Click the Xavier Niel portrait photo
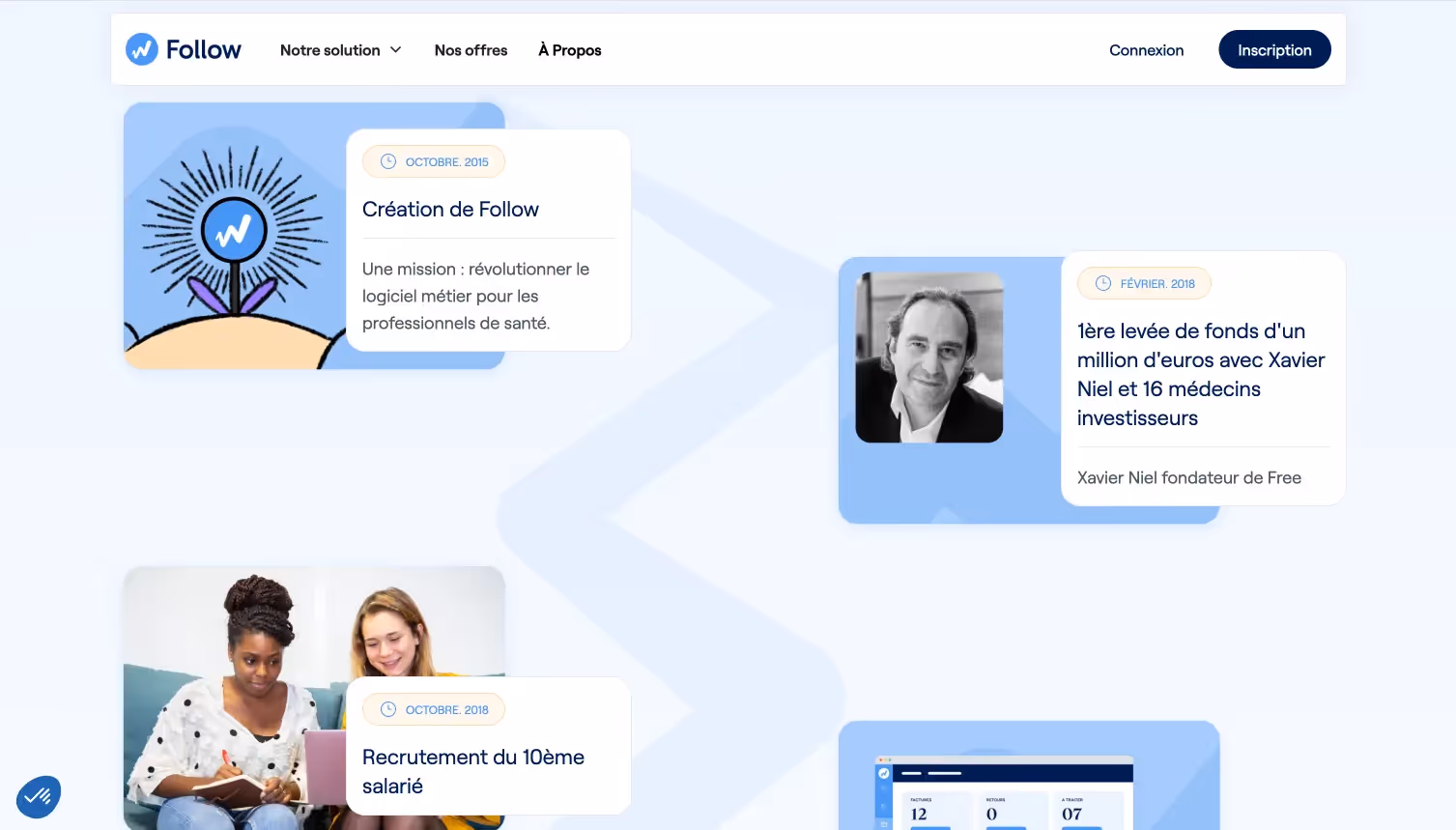 pos(929,358)
